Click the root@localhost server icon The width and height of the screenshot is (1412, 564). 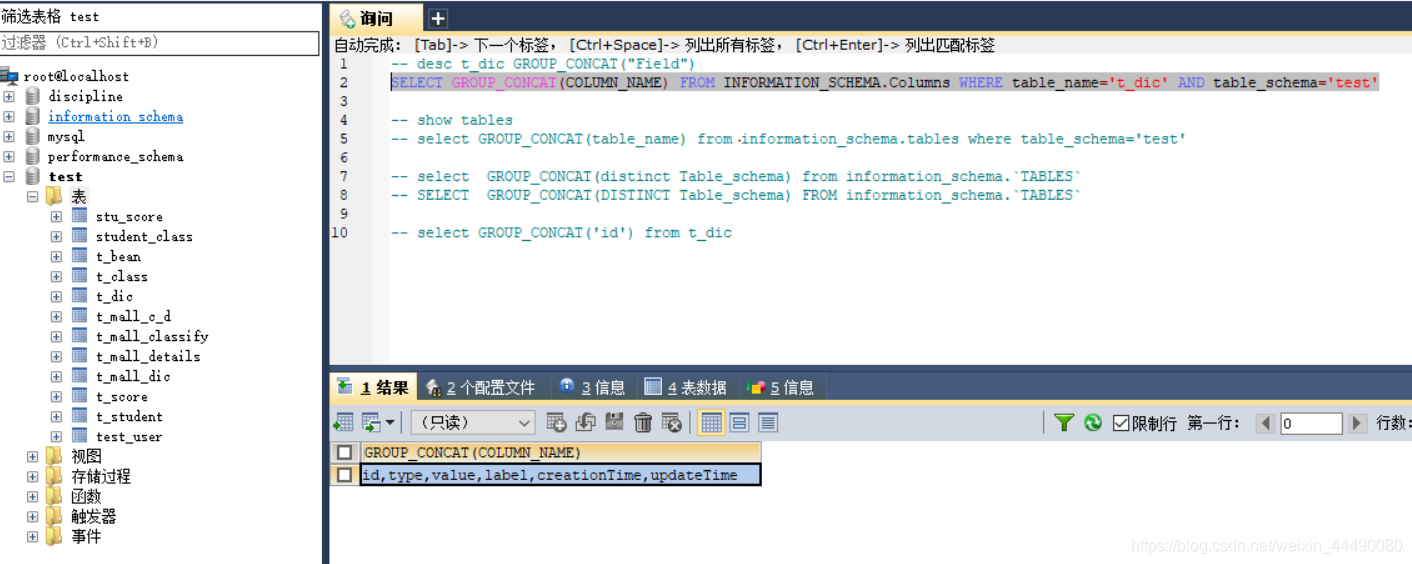10,76
